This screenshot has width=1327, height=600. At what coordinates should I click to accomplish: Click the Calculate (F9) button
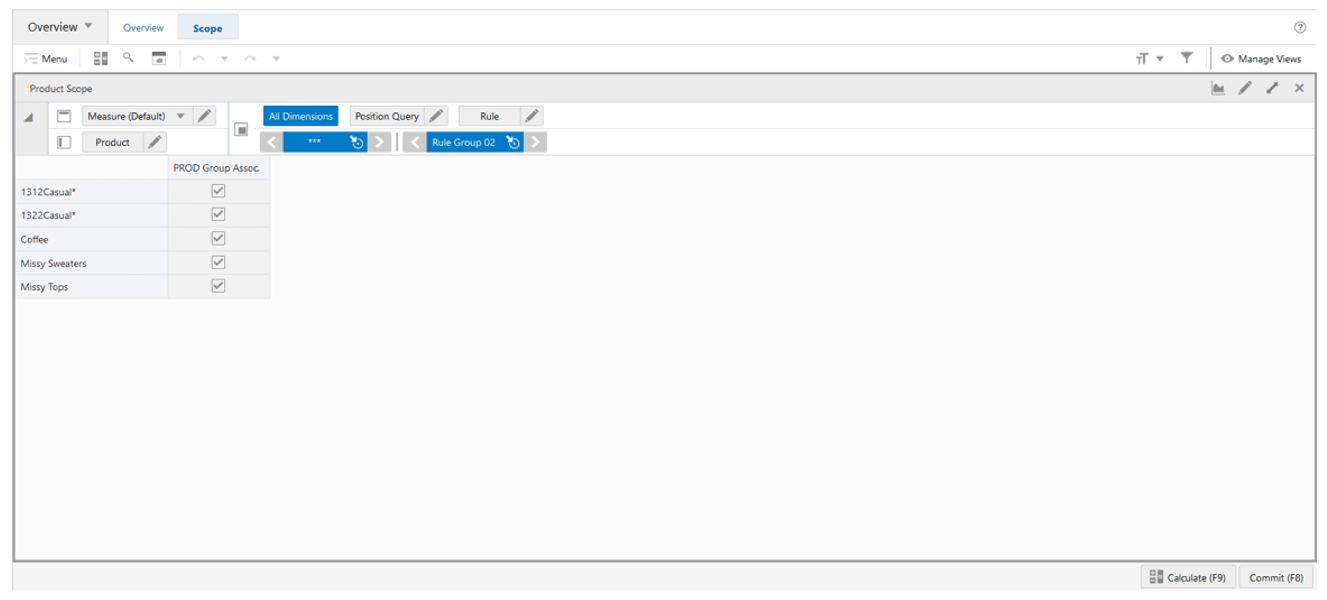(1190, 577)
